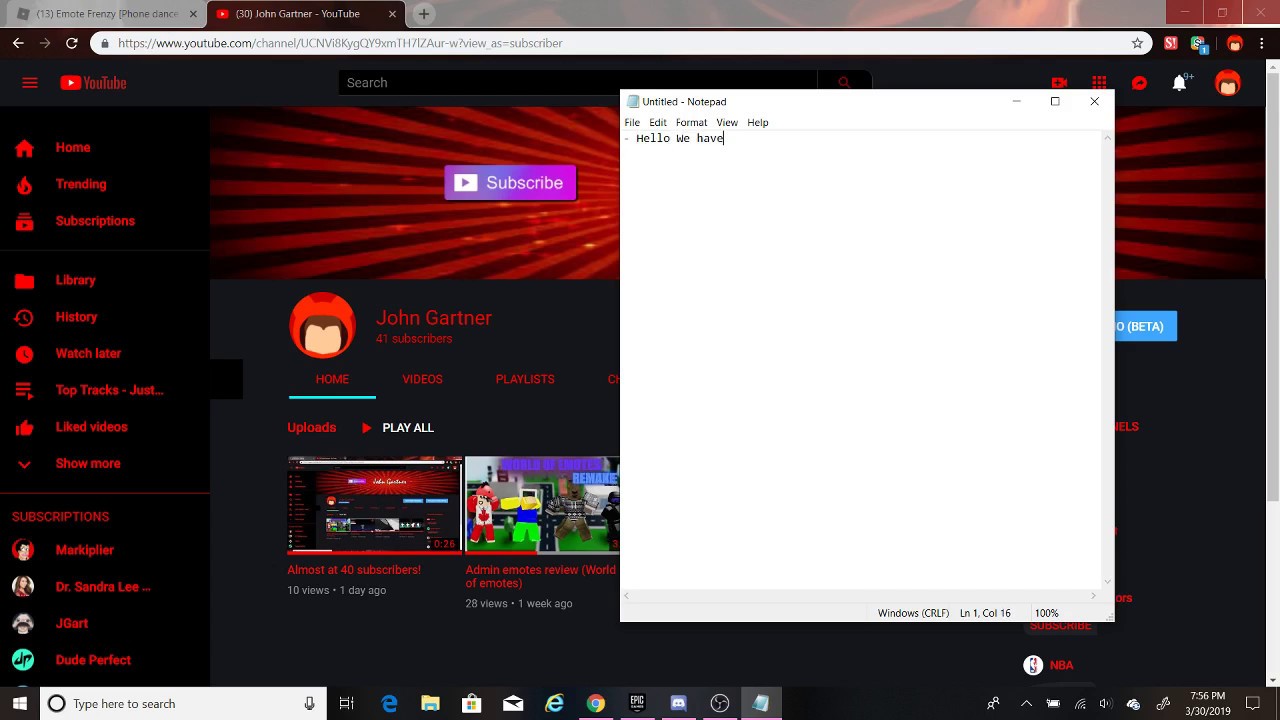Open the Almost at 40 subscribers video thumbnail
Screen dimensions: 1280x720
[x=375, y=504]
